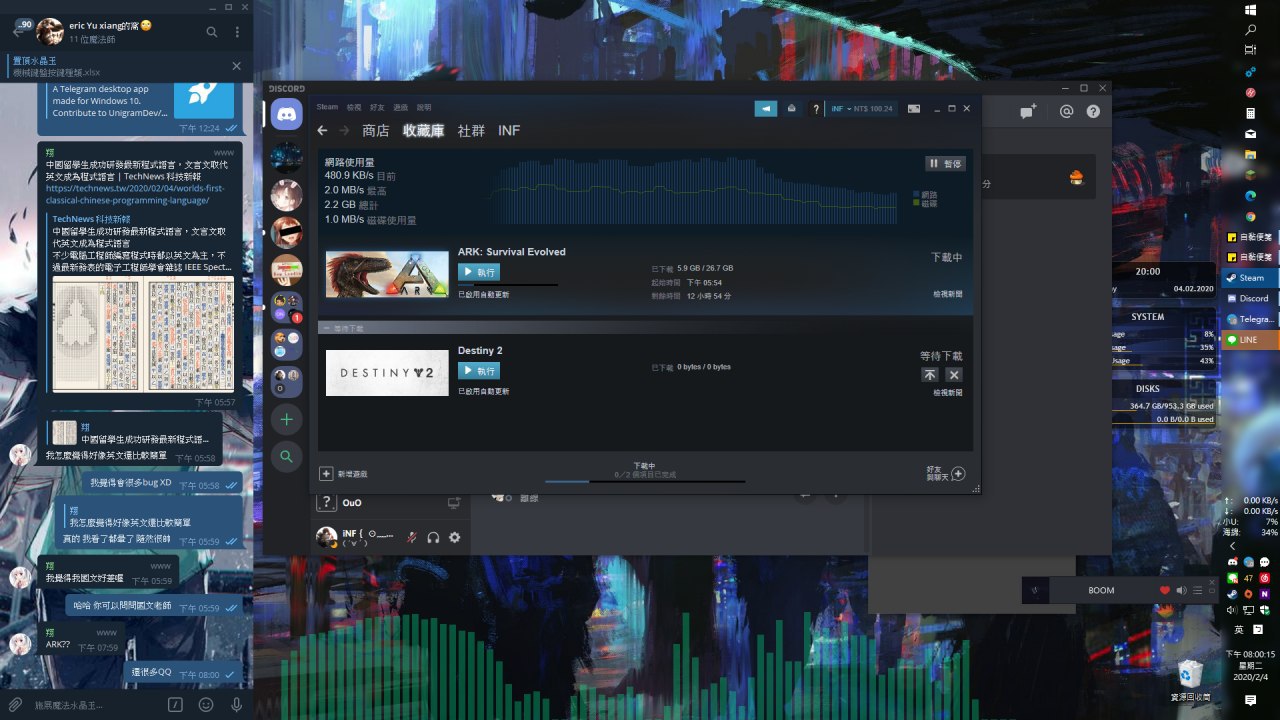This screenshot has width=1280, height=720.
Task: Open Discord help question mark
Action: 1093,112
